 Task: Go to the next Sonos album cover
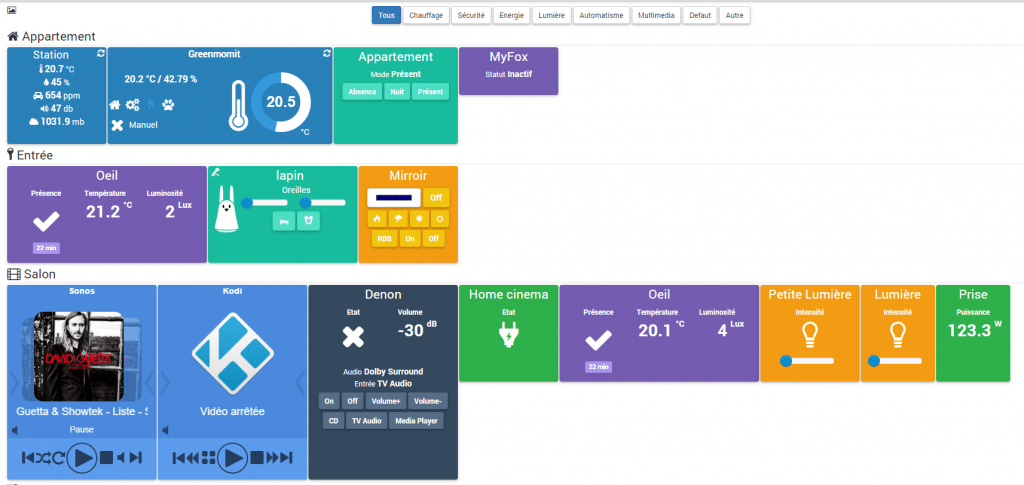[x=150, y=382]
